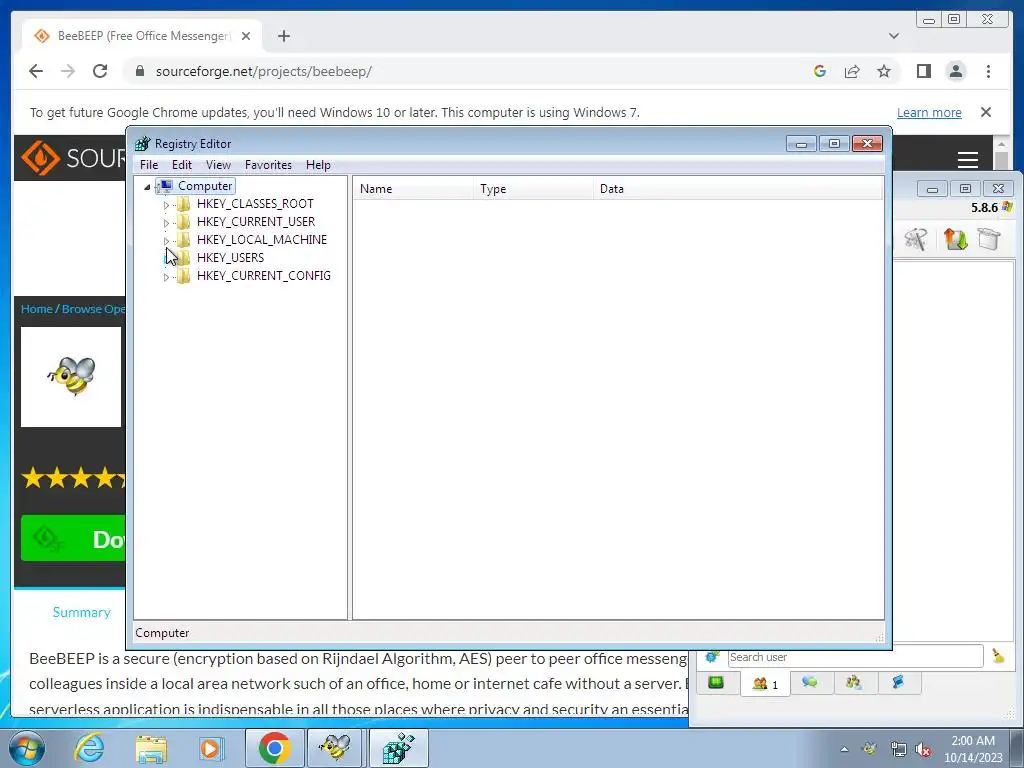Toggle the Chrome side panel

pyautogui.click(x=923, y=71)
